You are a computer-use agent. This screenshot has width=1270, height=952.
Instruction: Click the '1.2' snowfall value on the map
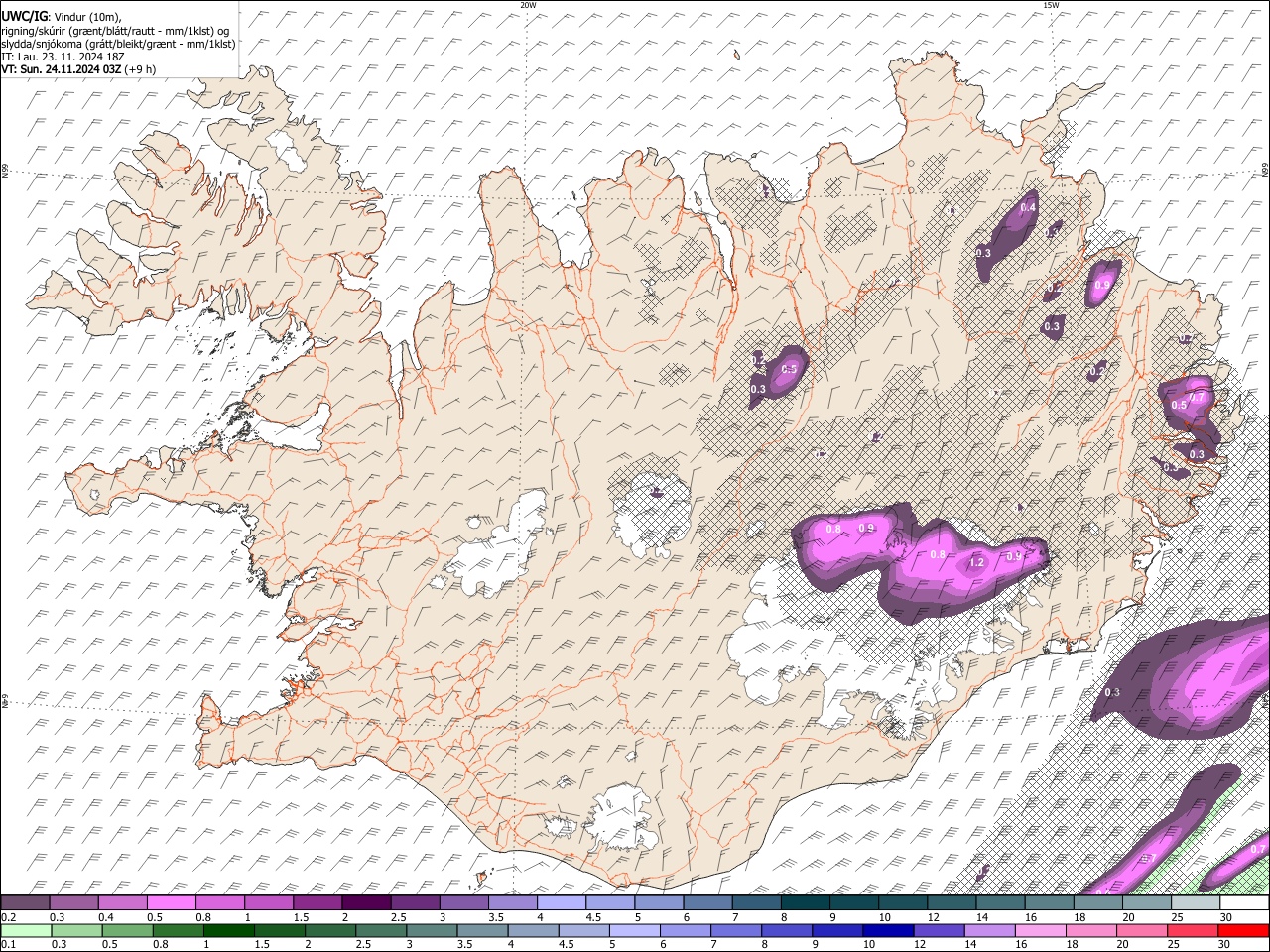point(976,563)
